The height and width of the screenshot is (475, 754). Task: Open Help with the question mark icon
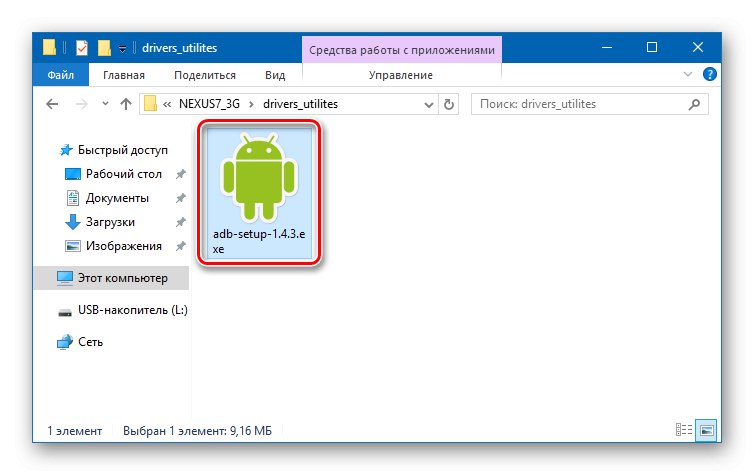709,75
